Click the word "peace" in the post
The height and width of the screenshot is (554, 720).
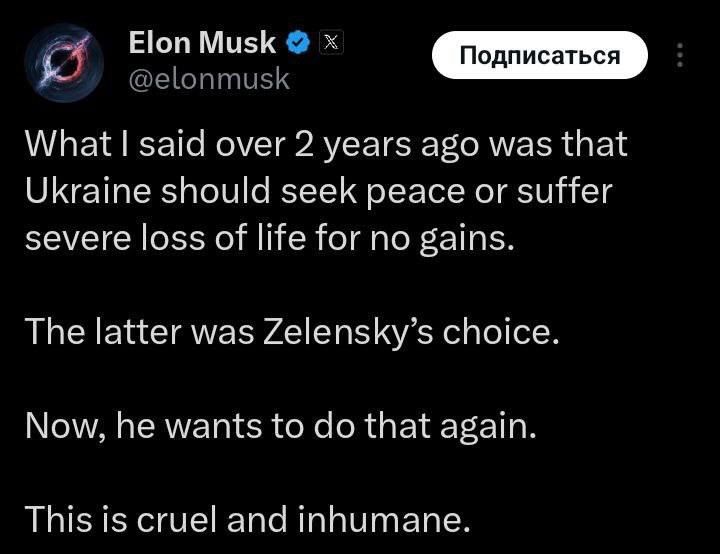[416, 193]
